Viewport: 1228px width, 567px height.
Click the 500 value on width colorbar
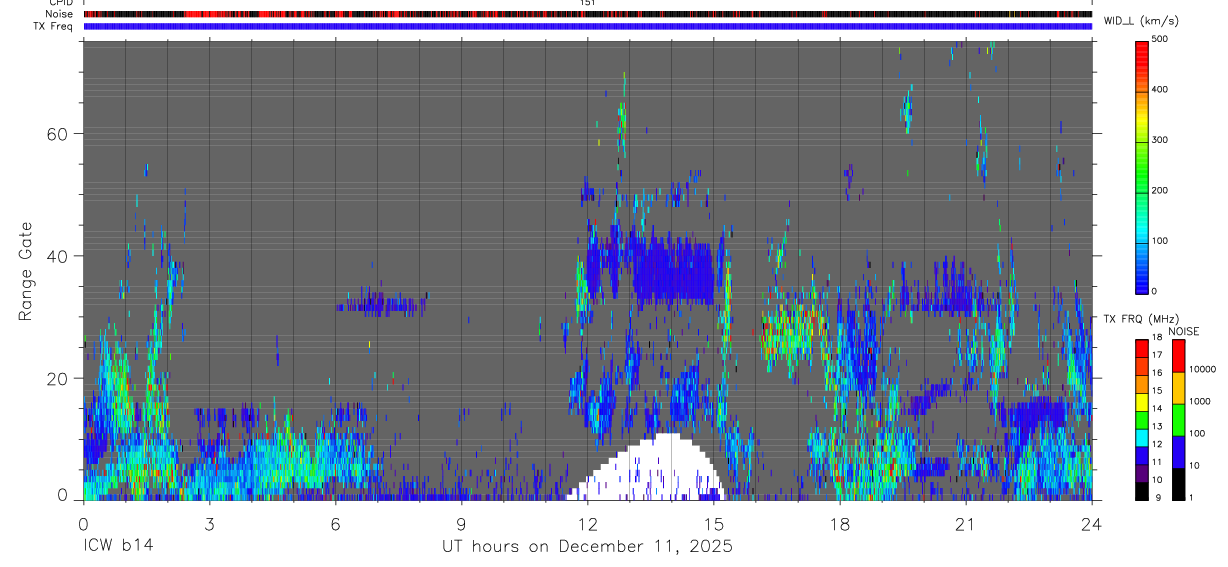click(x=1162, y=39)
